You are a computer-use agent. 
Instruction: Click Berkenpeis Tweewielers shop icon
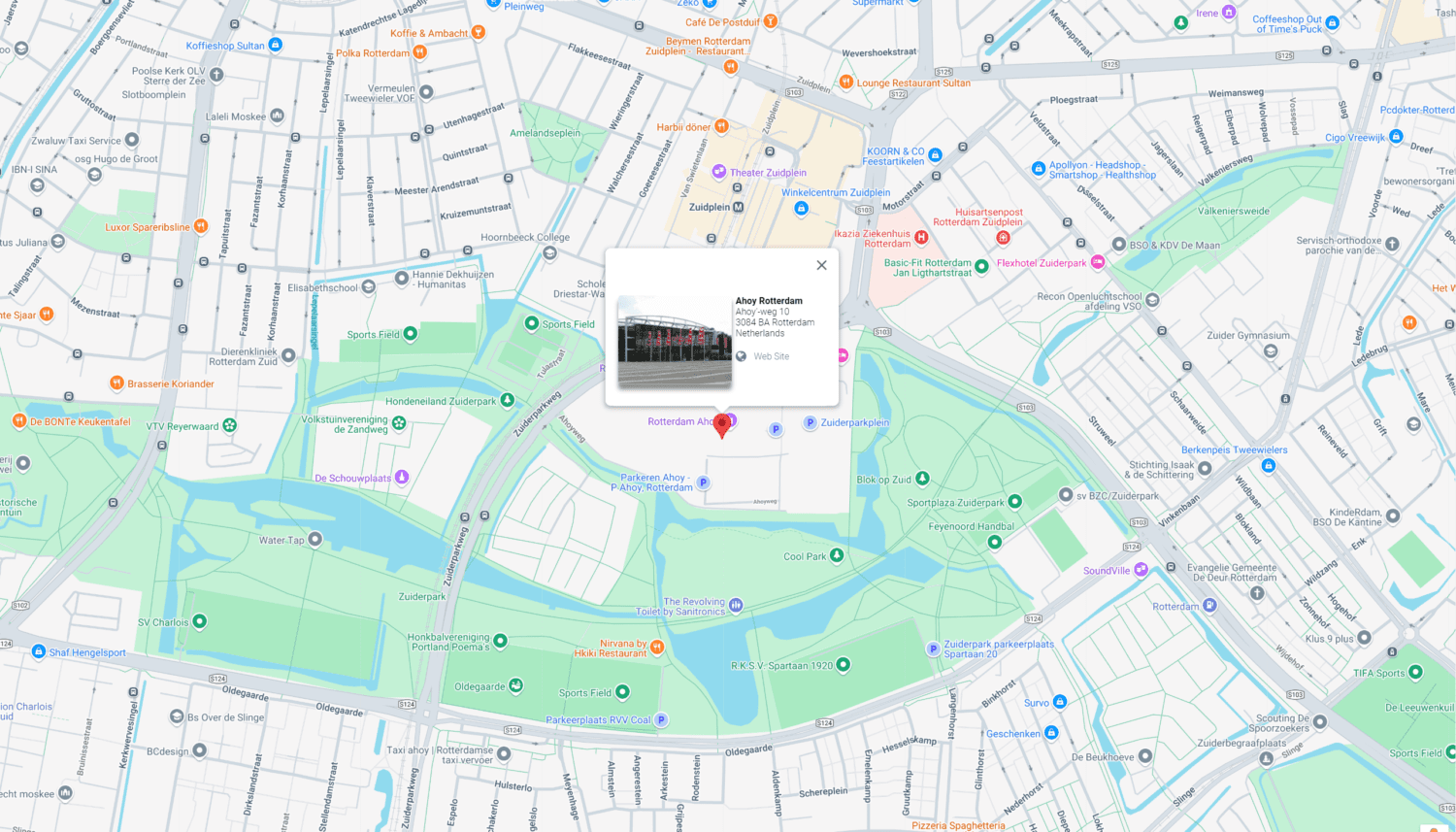(x=1268, y=466)
